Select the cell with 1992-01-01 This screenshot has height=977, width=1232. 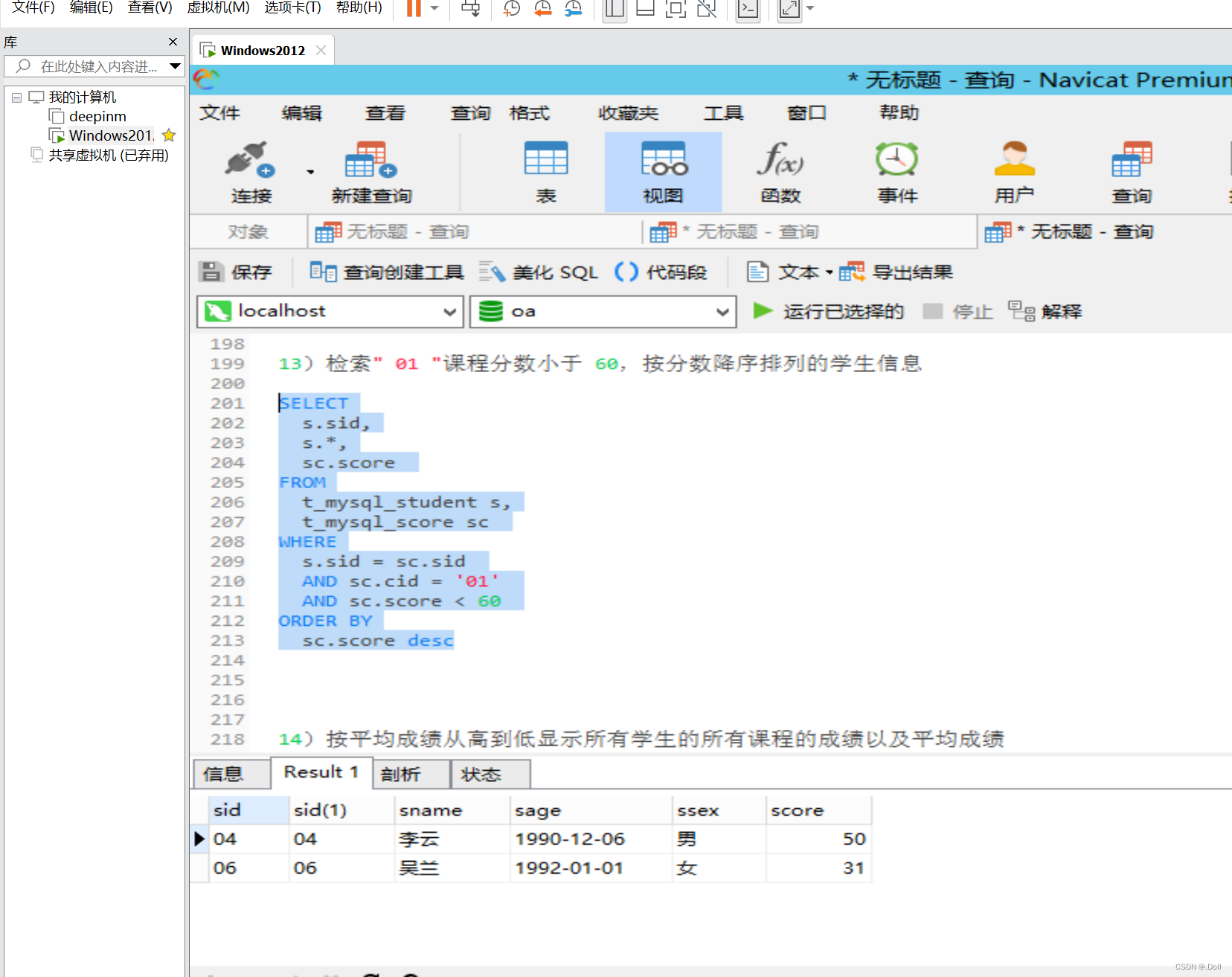591,868
